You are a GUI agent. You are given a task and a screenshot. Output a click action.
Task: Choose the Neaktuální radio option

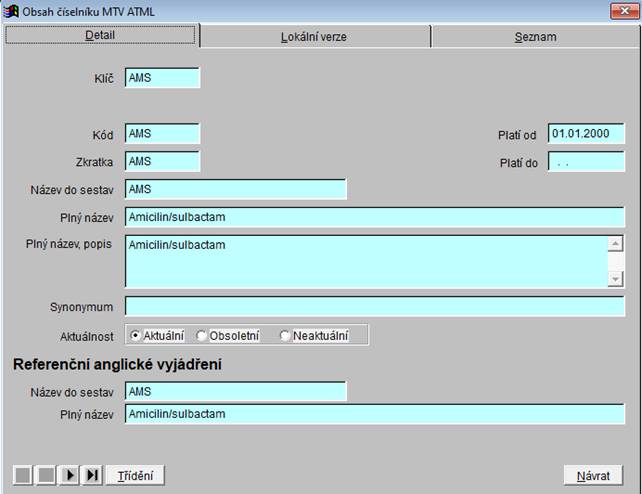click(286, 336)
